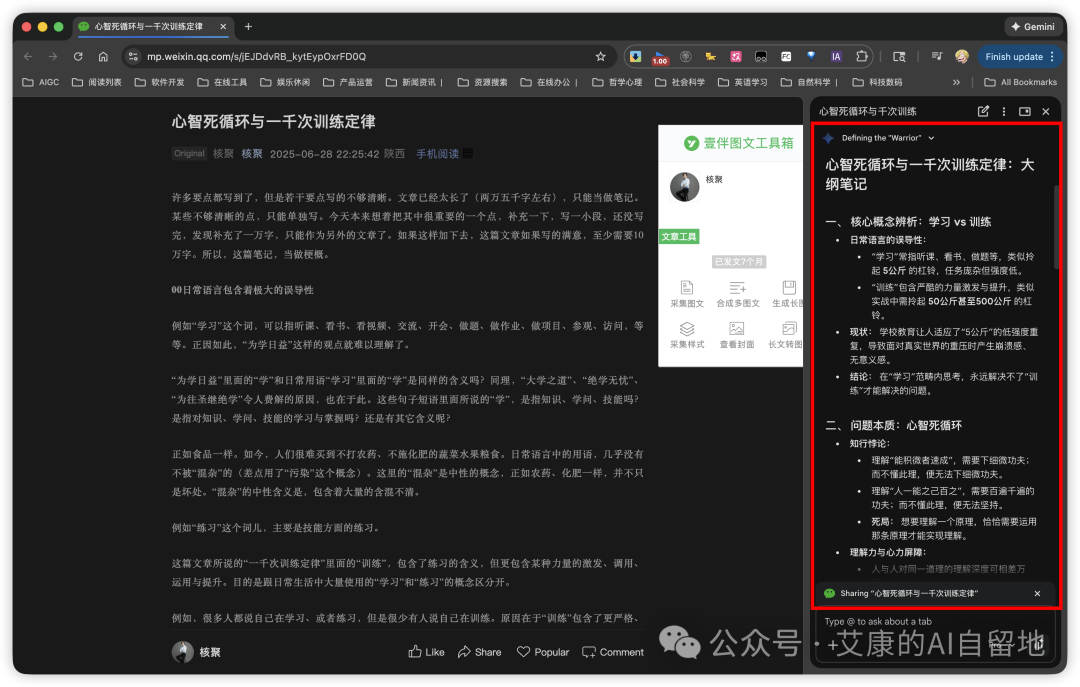Click the author avatar in 壹伴 toolbox

point(685,186)
